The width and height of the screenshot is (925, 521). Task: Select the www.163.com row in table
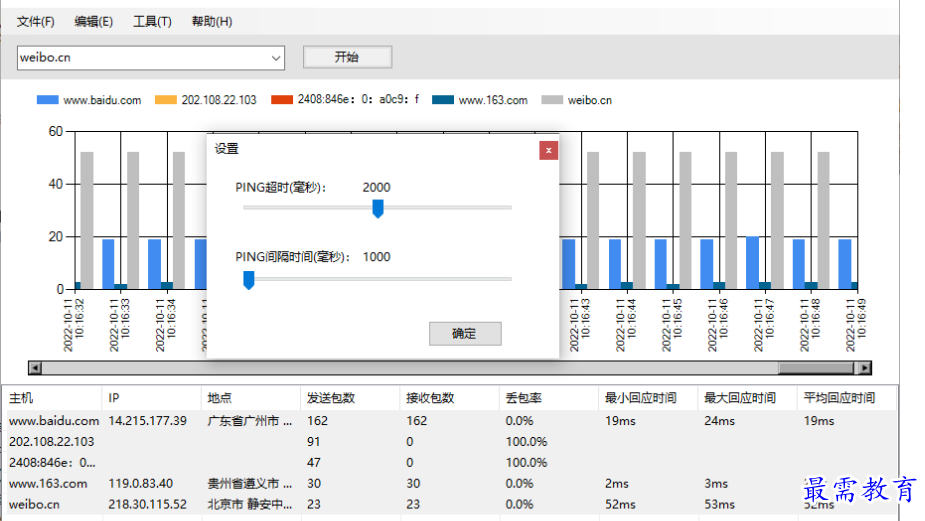450,483
